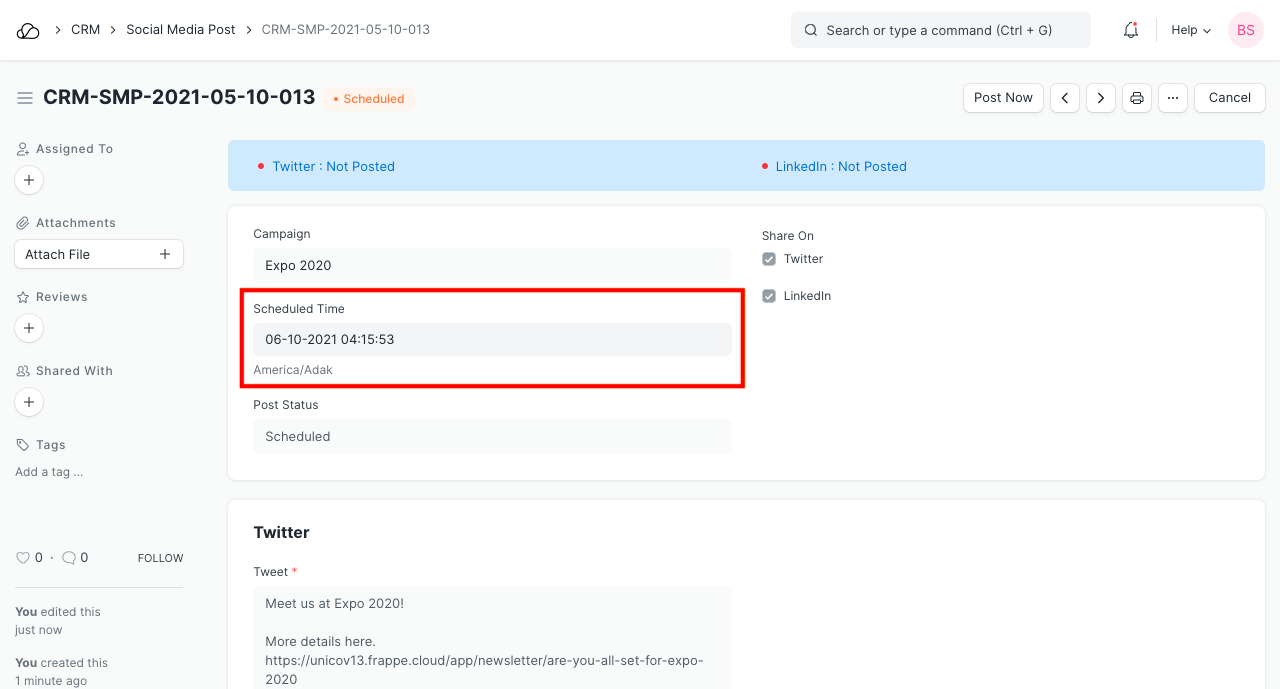This screenshot has height=689, width=1280.
Task: Like this post with heart icon
Action: [23, 558]
